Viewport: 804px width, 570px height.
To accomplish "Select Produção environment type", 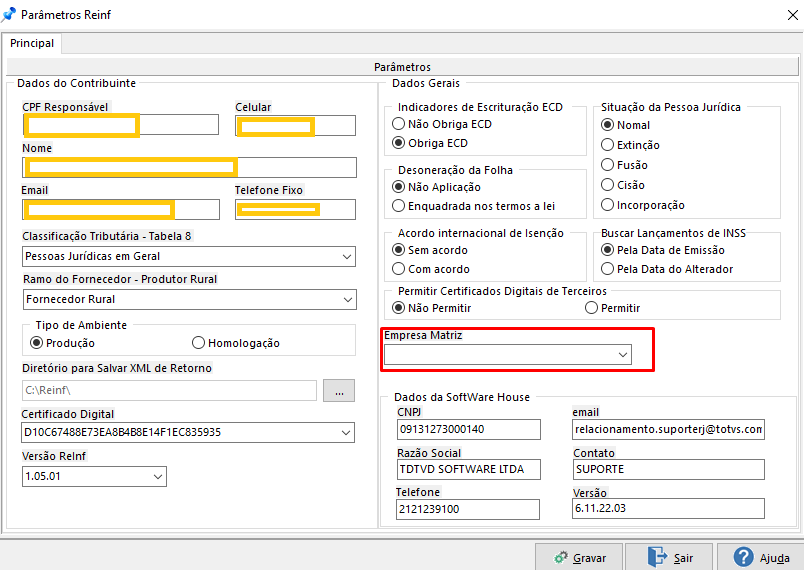I will pos(36,343).
